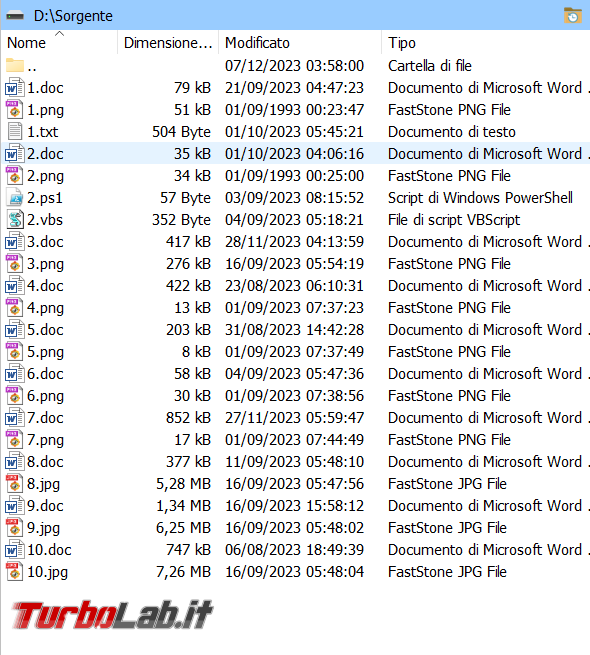Select the file name 2.ps1
Viewport: 590px width, 655px height.
point(45,198)
